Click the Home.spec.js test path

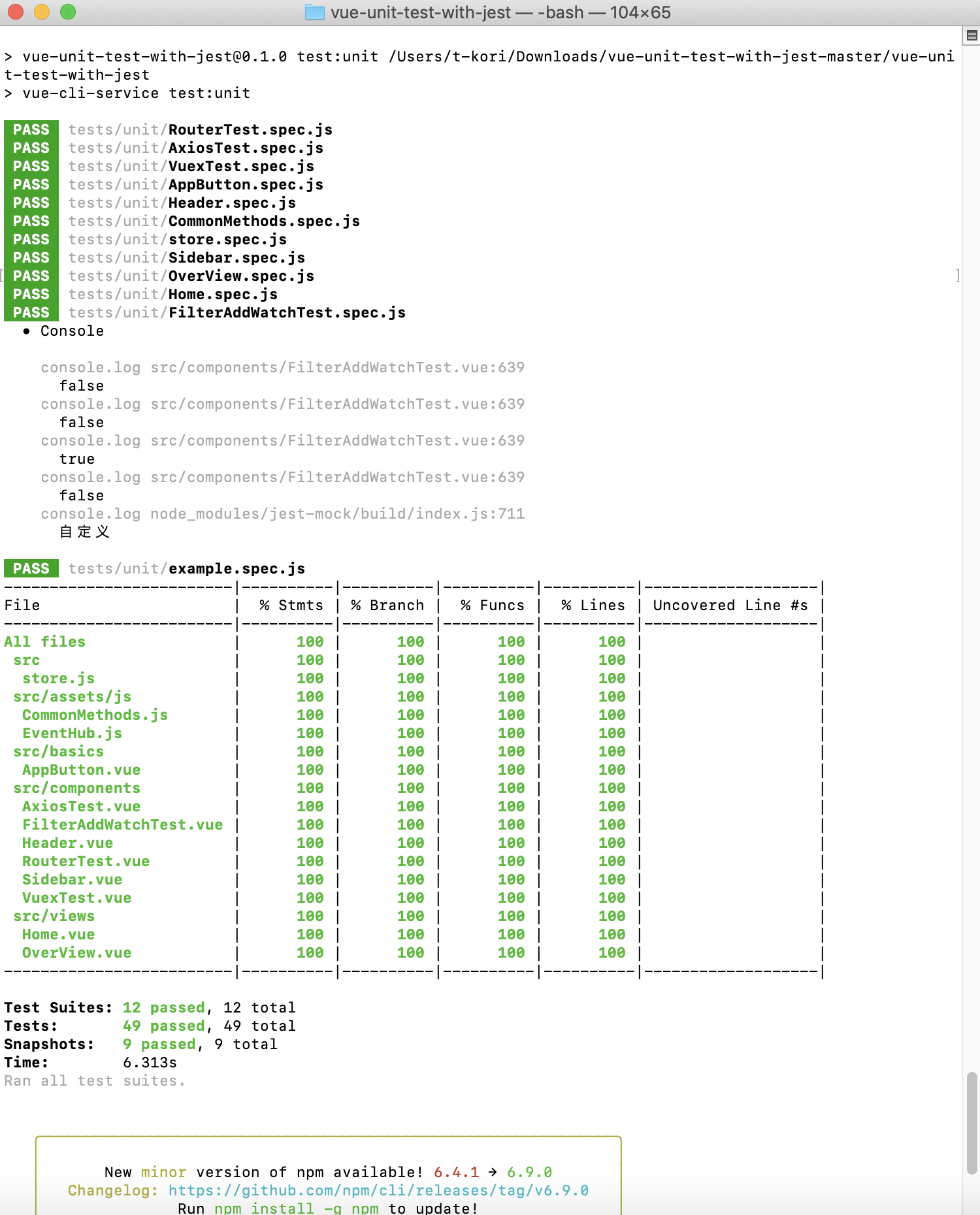[173, 294]
